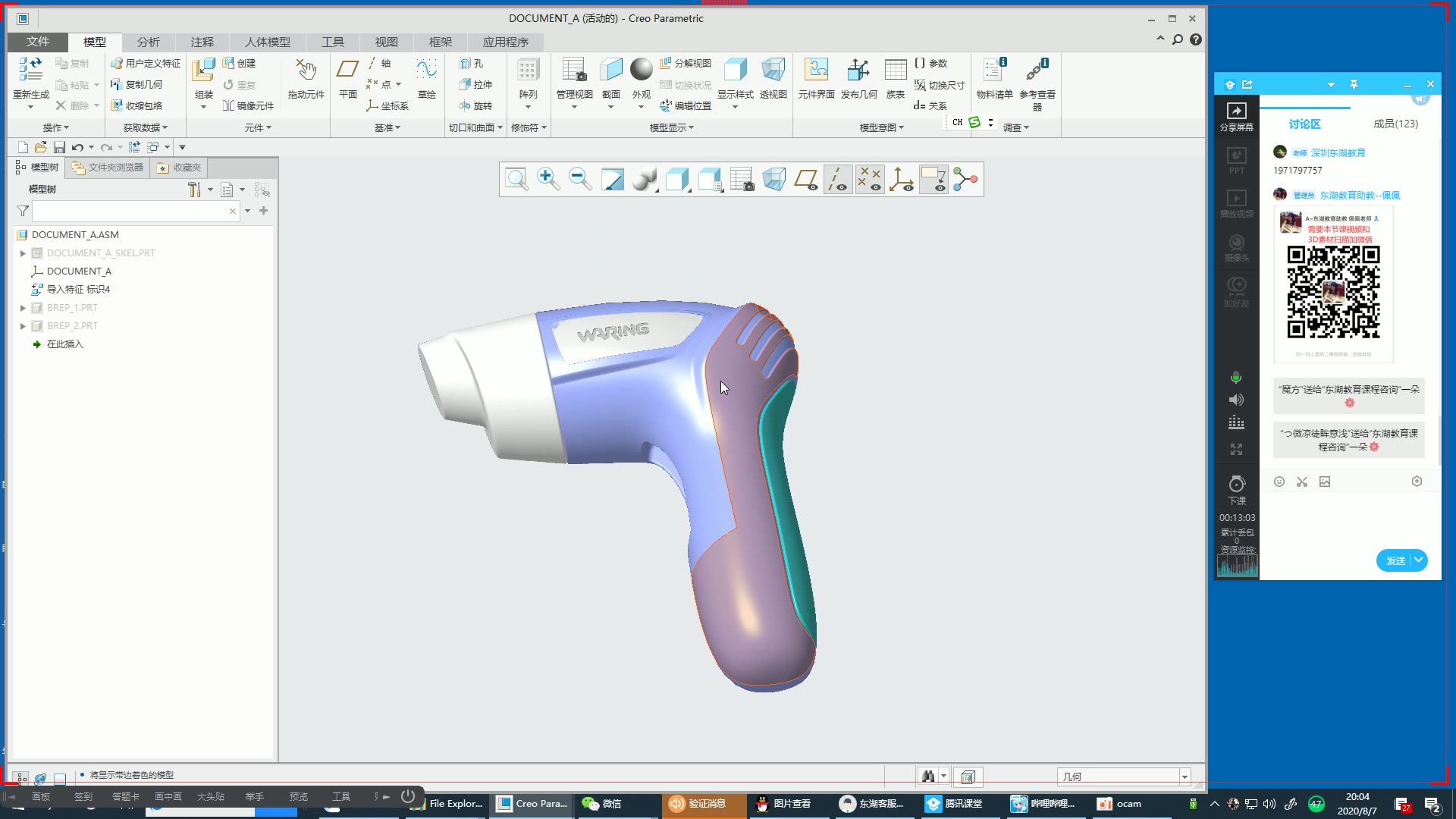1456x819 pixels.
Task: Click the zoom in magnifier icon
Action: [x=548, y=180]
